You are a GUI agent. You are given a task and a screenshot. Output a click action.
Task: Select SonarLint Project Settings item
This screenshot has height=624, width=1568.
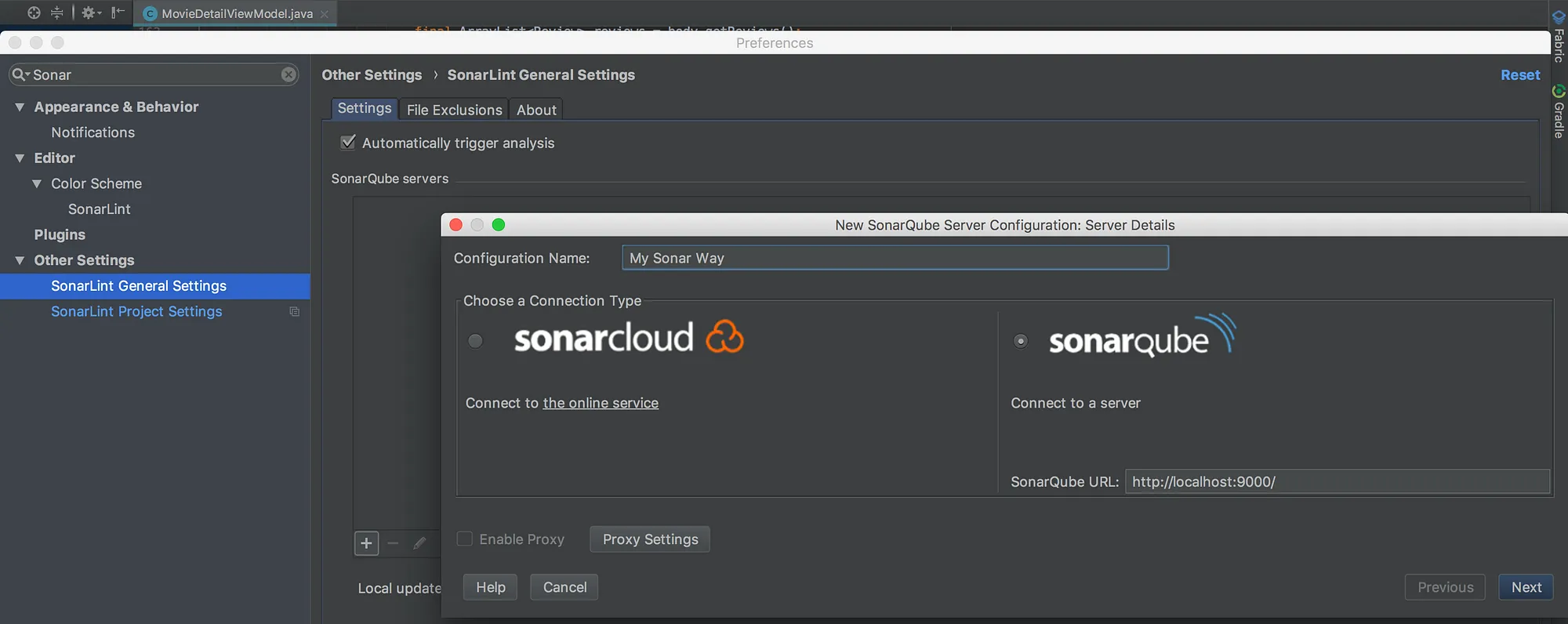(x=136, y=311)
